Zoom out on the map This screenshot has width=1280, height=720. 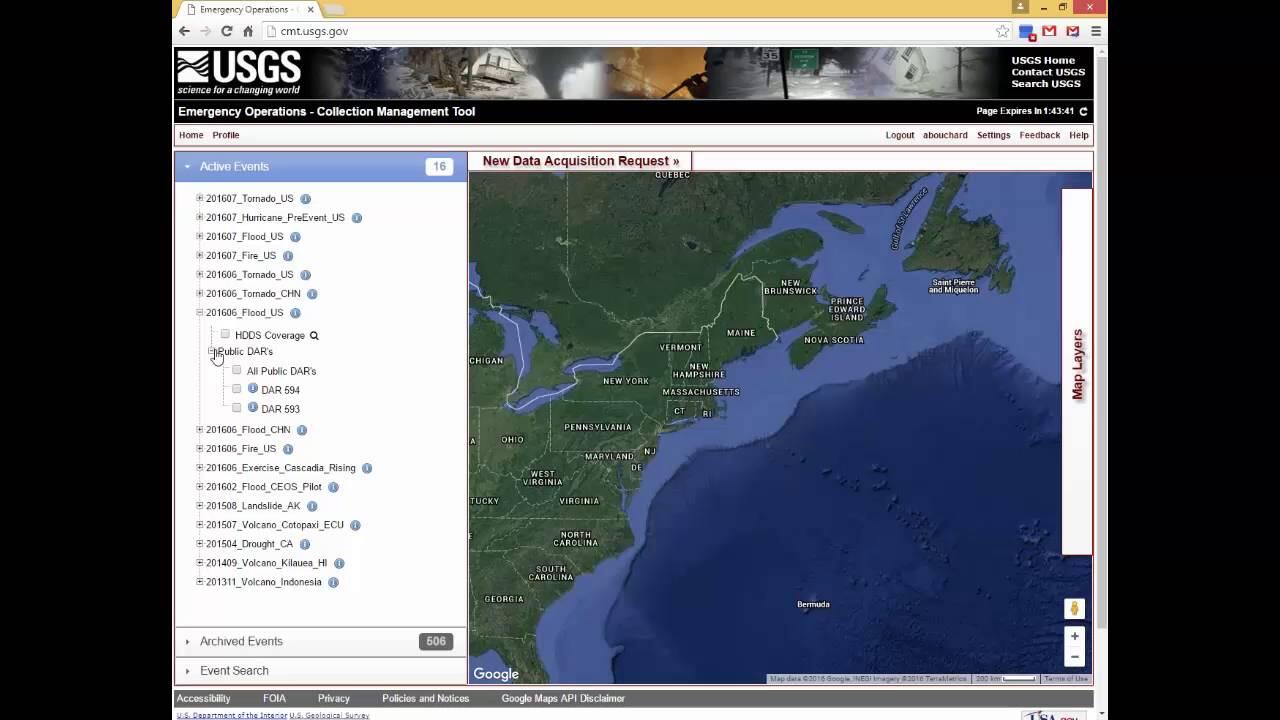(1075, 657)
